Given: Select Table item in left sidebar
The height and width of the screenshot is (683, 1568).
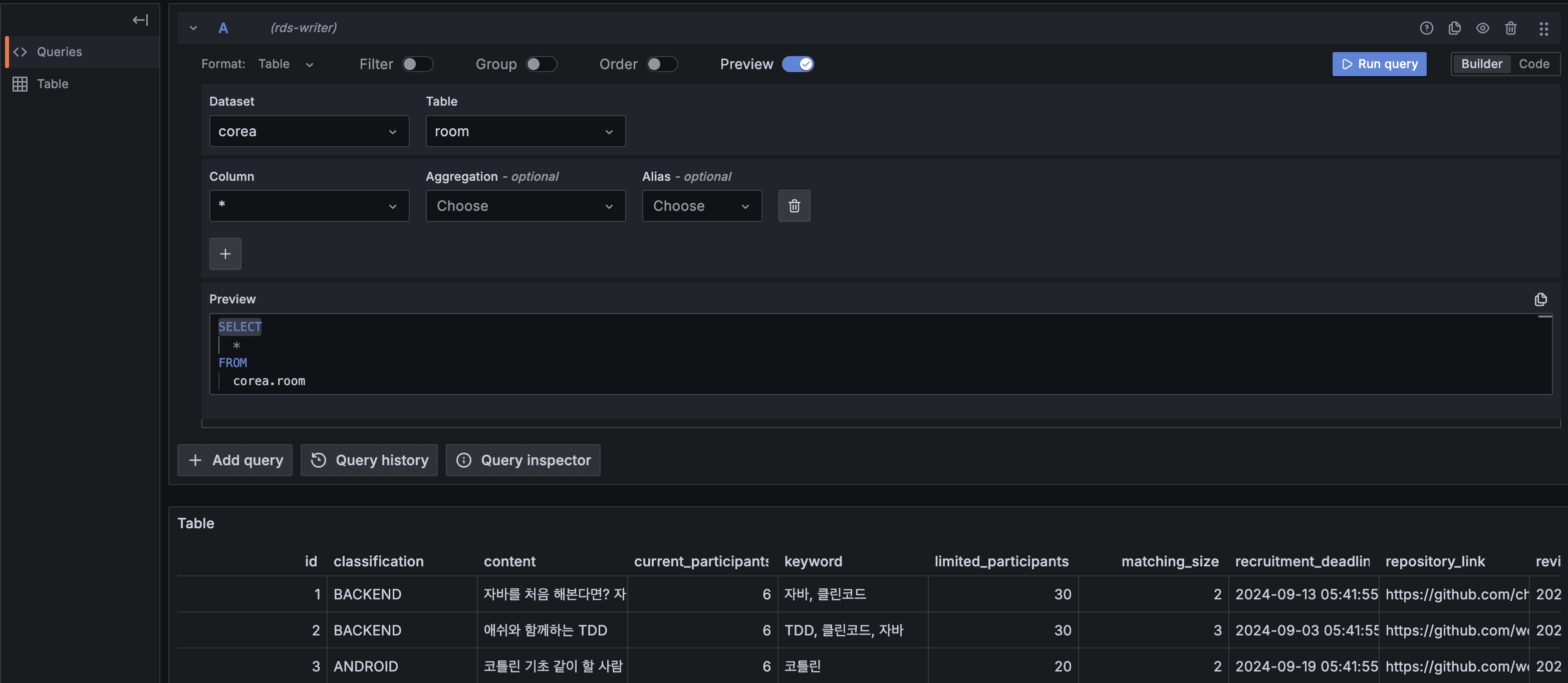Looking at the screenshot, I should coord(52,84).
